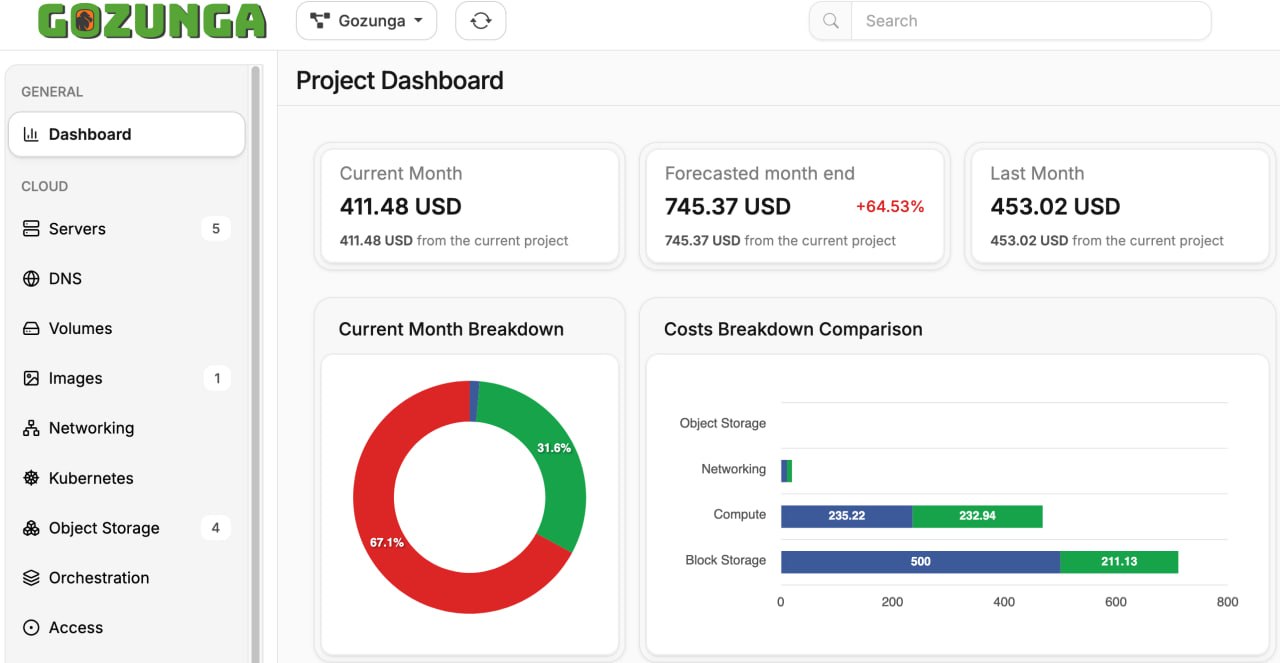Click the Networking bar in the comparison chart
The height and width of the screenshot is (663, 1280).
pos(786,470)
